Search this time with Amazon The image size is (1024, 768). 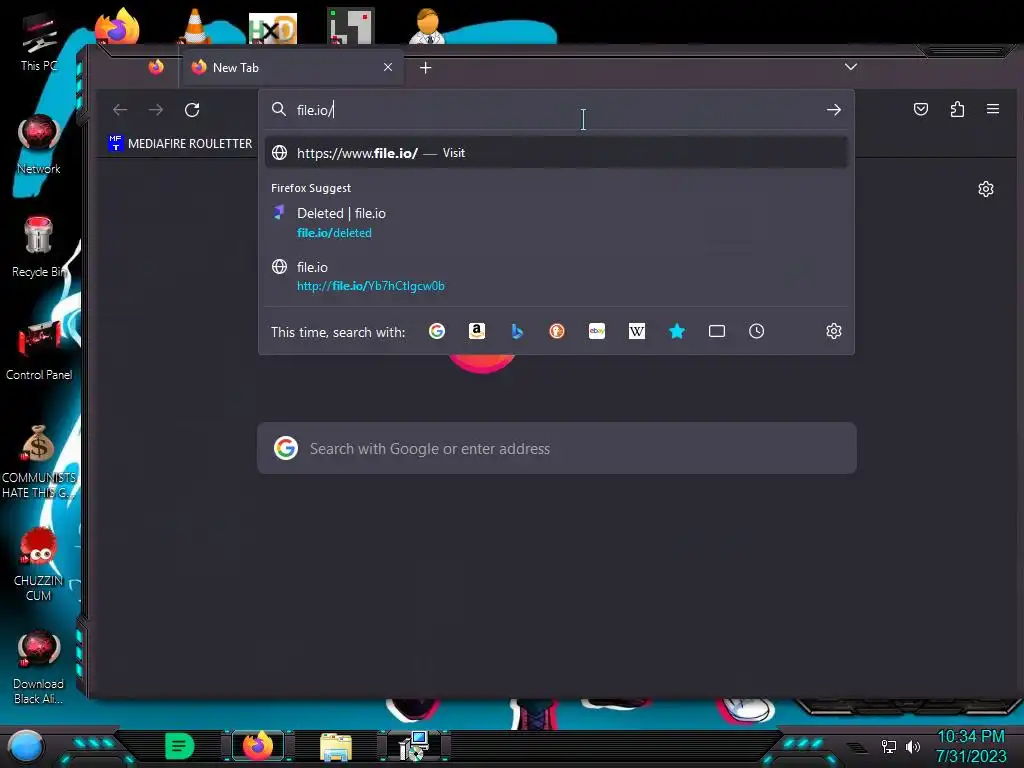tap(477, 331)
